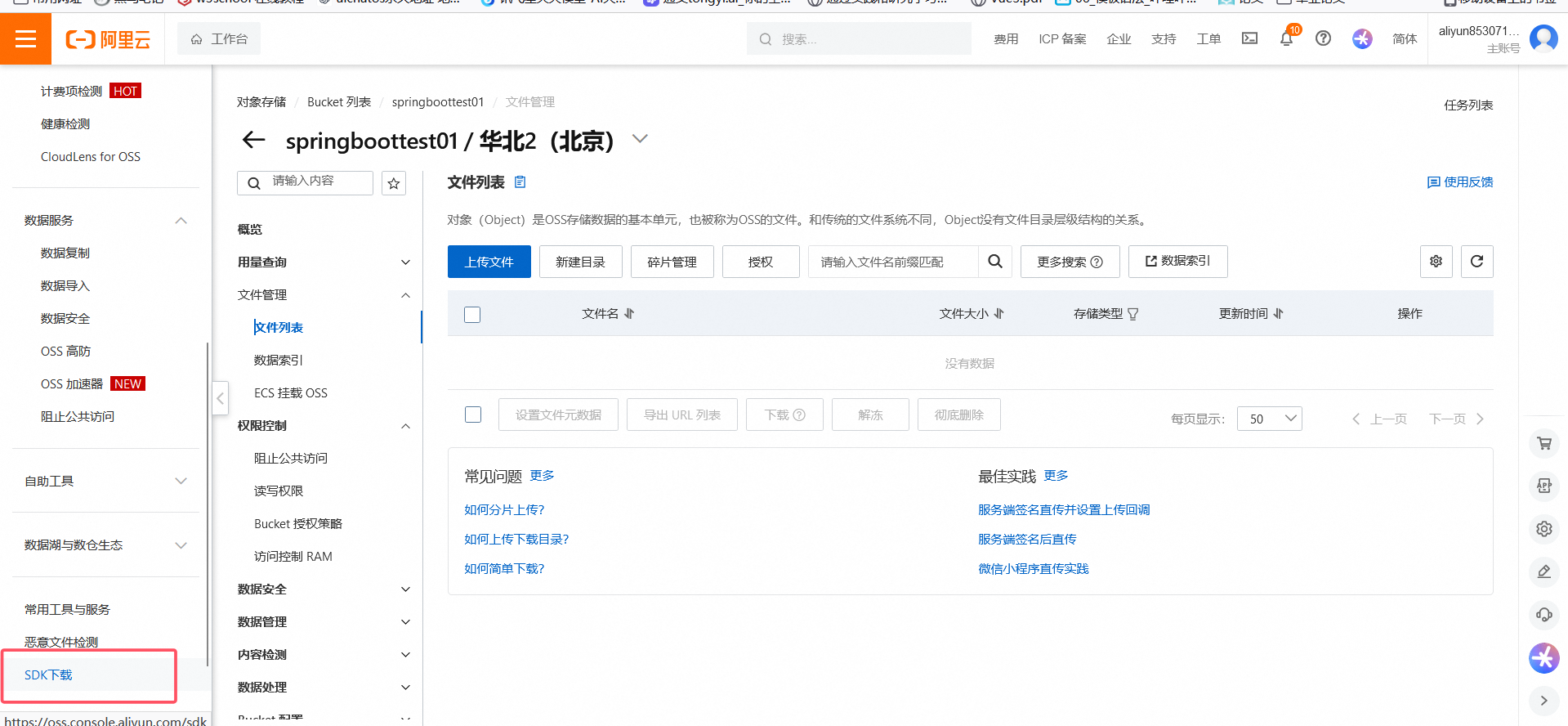The width and height of the screenshot is (1568, 726).
Task: Open ECS 挂载 OSS menu item
Action: click(x=291, y=393)
